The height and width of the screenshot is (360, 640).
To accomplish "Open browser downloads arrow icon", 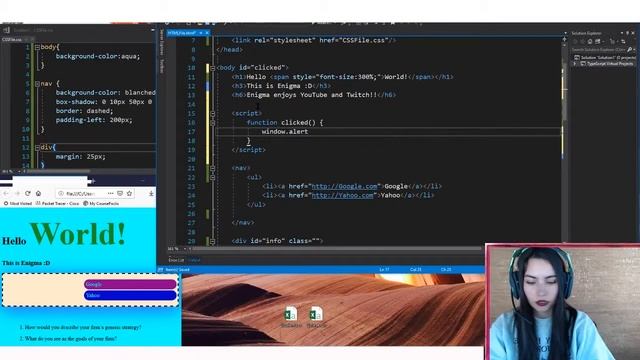I will (151, 193).
